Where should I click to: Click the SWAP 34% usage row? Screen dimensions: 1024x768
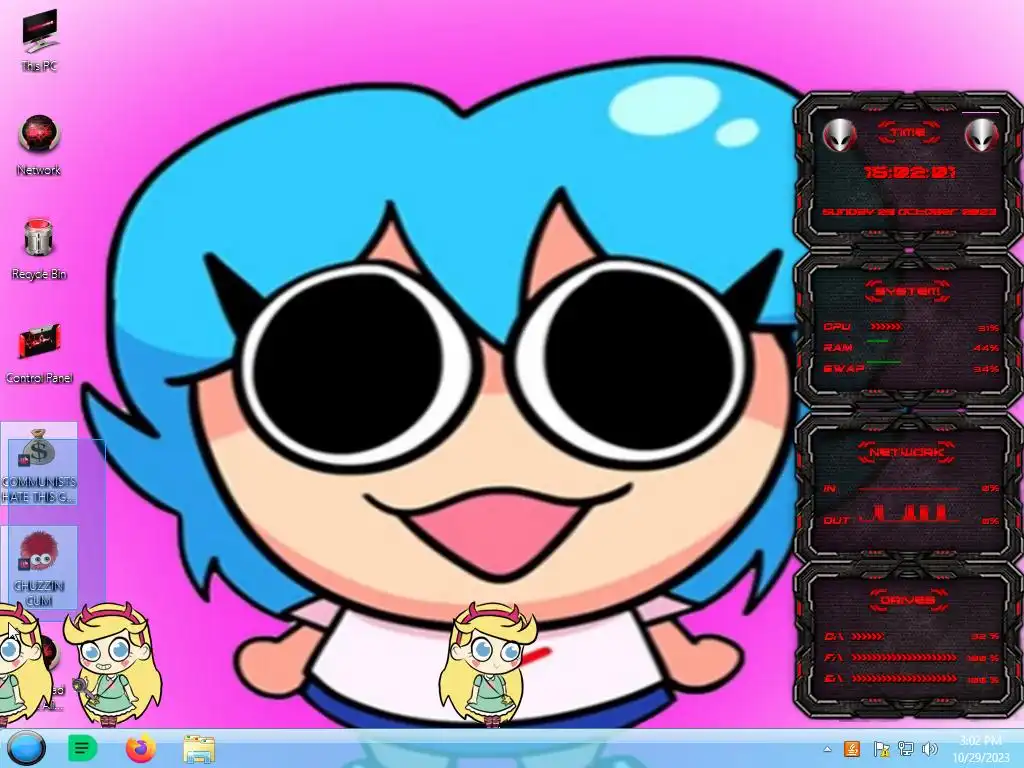click(x=911, y=368)
